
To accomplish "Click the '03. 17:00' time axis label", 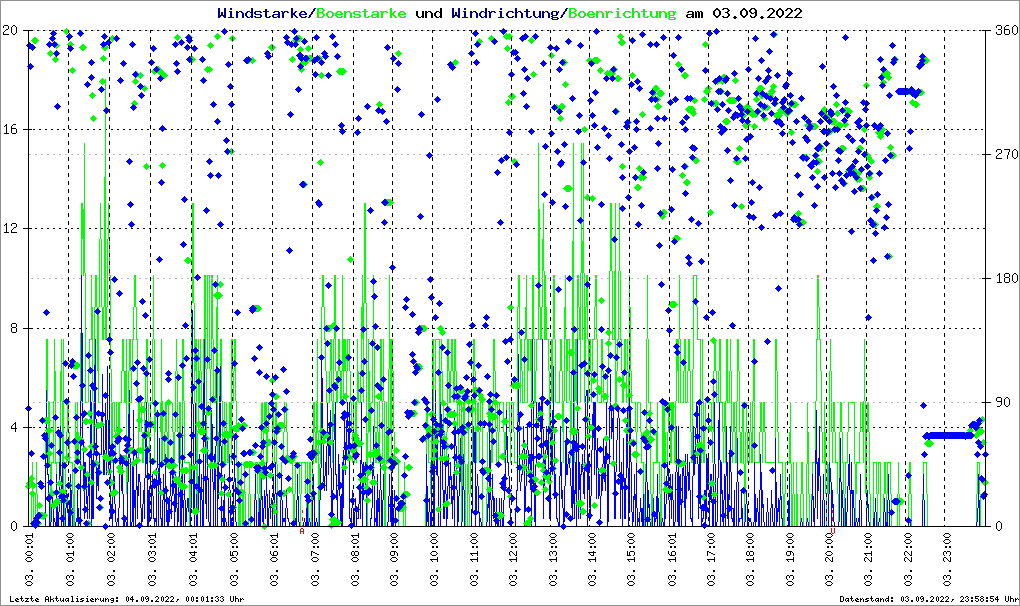I will click(712, 562).
